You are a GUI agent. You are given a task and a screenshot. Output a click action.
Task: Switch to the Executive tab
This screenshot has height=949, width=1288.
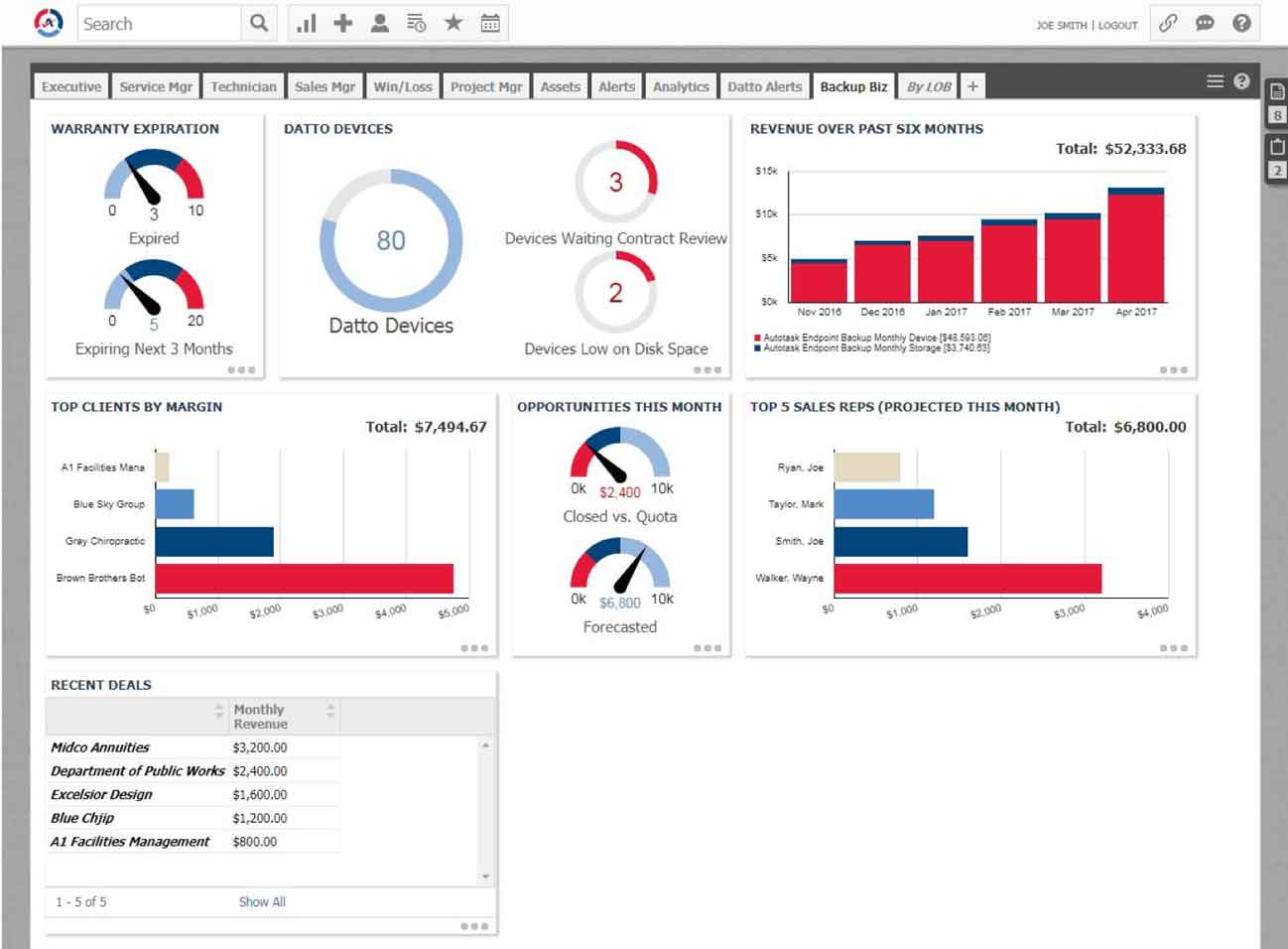[69, 86]
